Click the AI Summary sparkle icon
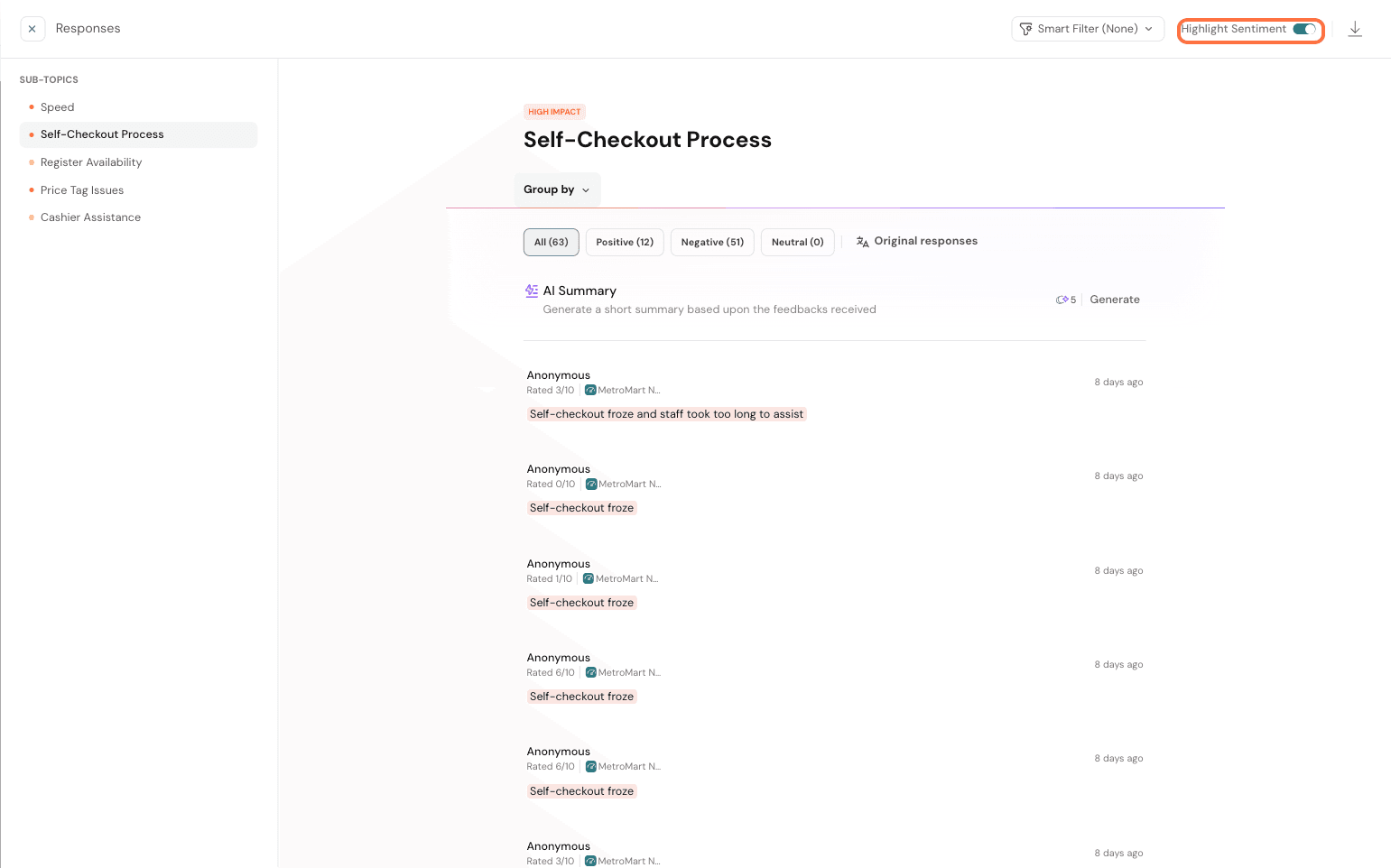 tap(532, 291)
